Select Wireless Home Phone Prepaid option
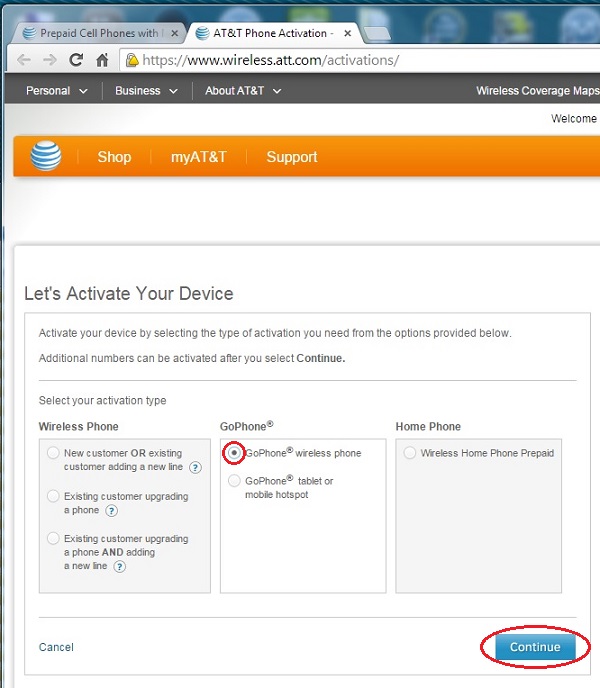 point(410,453)
